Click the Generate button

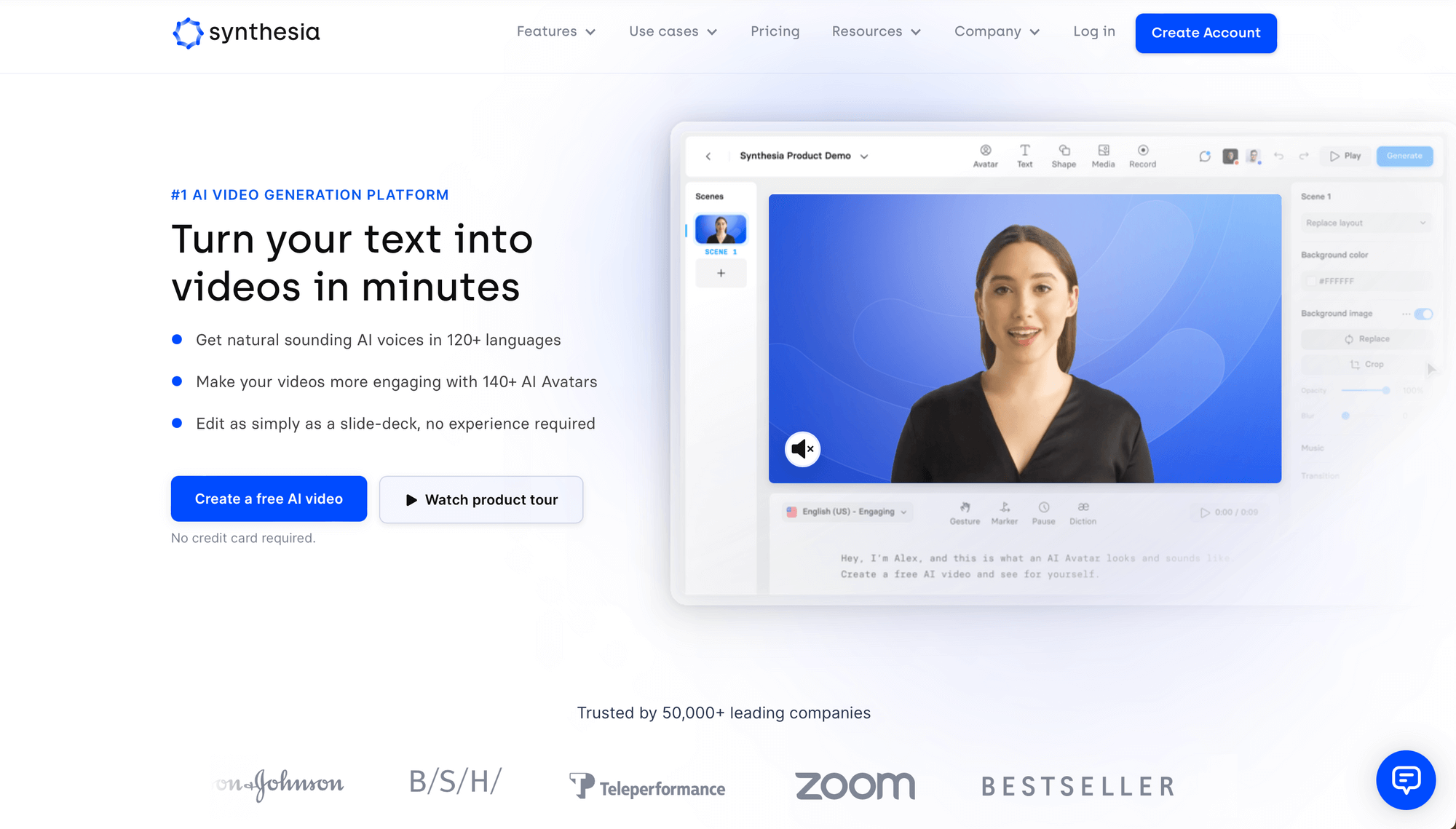pos(1405,155)
